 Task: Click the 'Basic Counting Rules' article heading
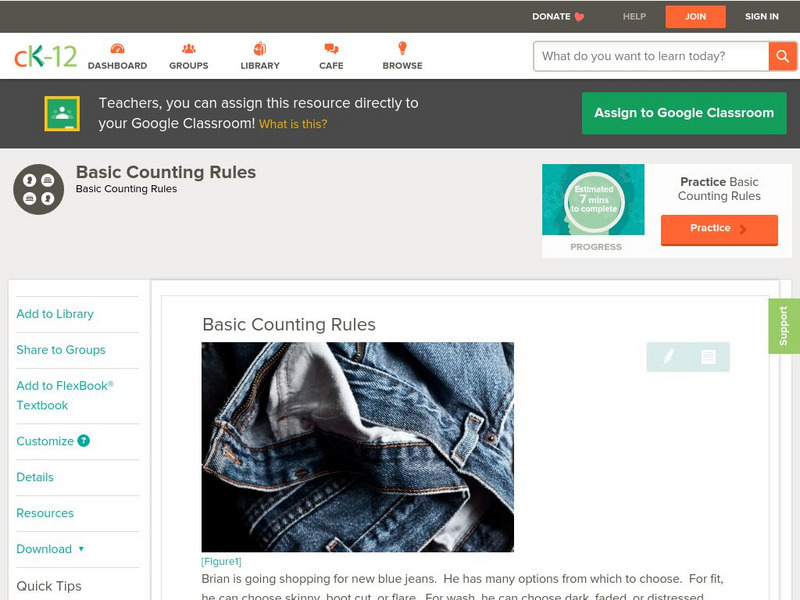289,324
